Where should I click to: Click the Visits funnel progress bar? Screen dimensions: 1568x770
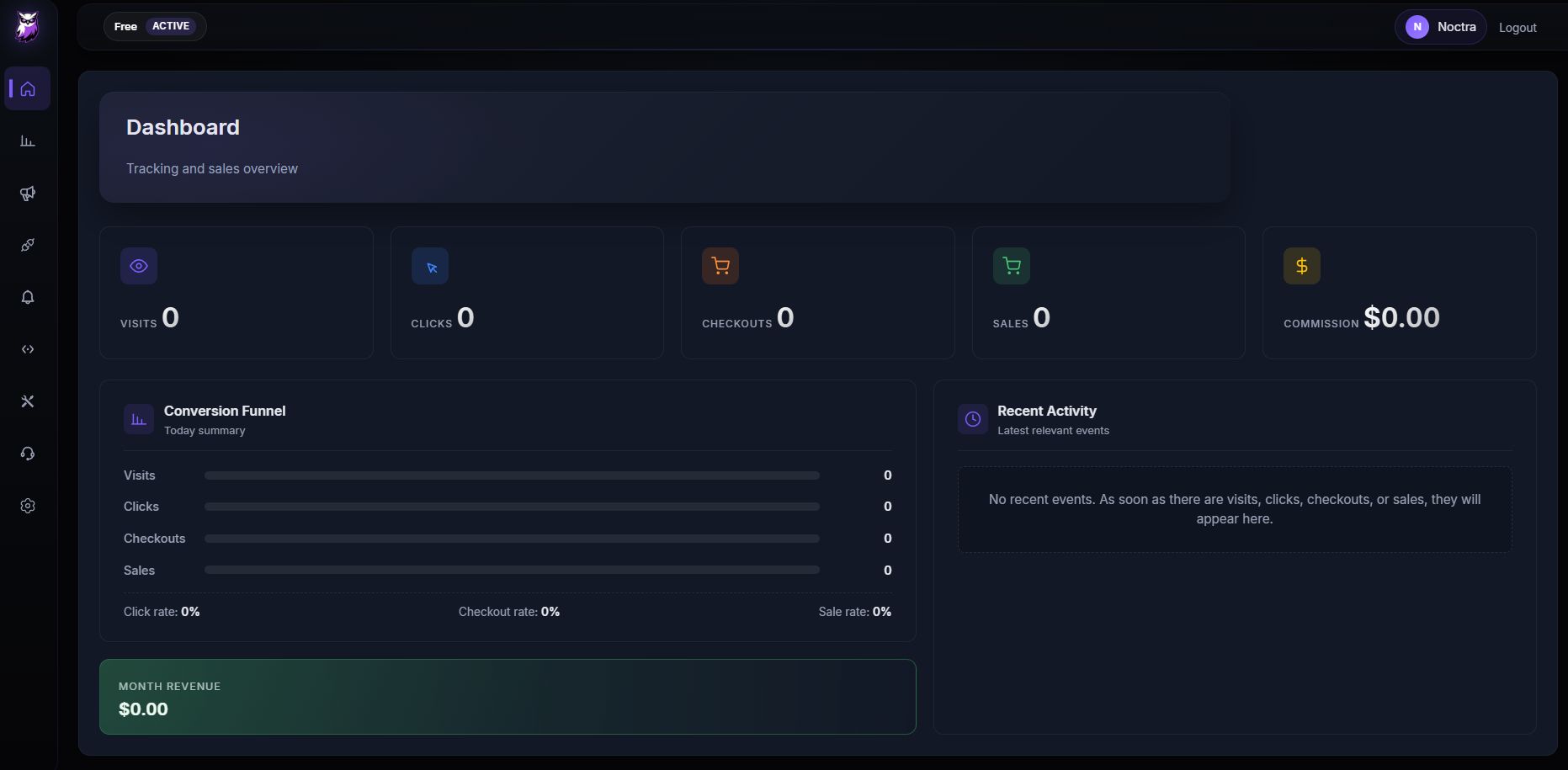pos(512,475)
